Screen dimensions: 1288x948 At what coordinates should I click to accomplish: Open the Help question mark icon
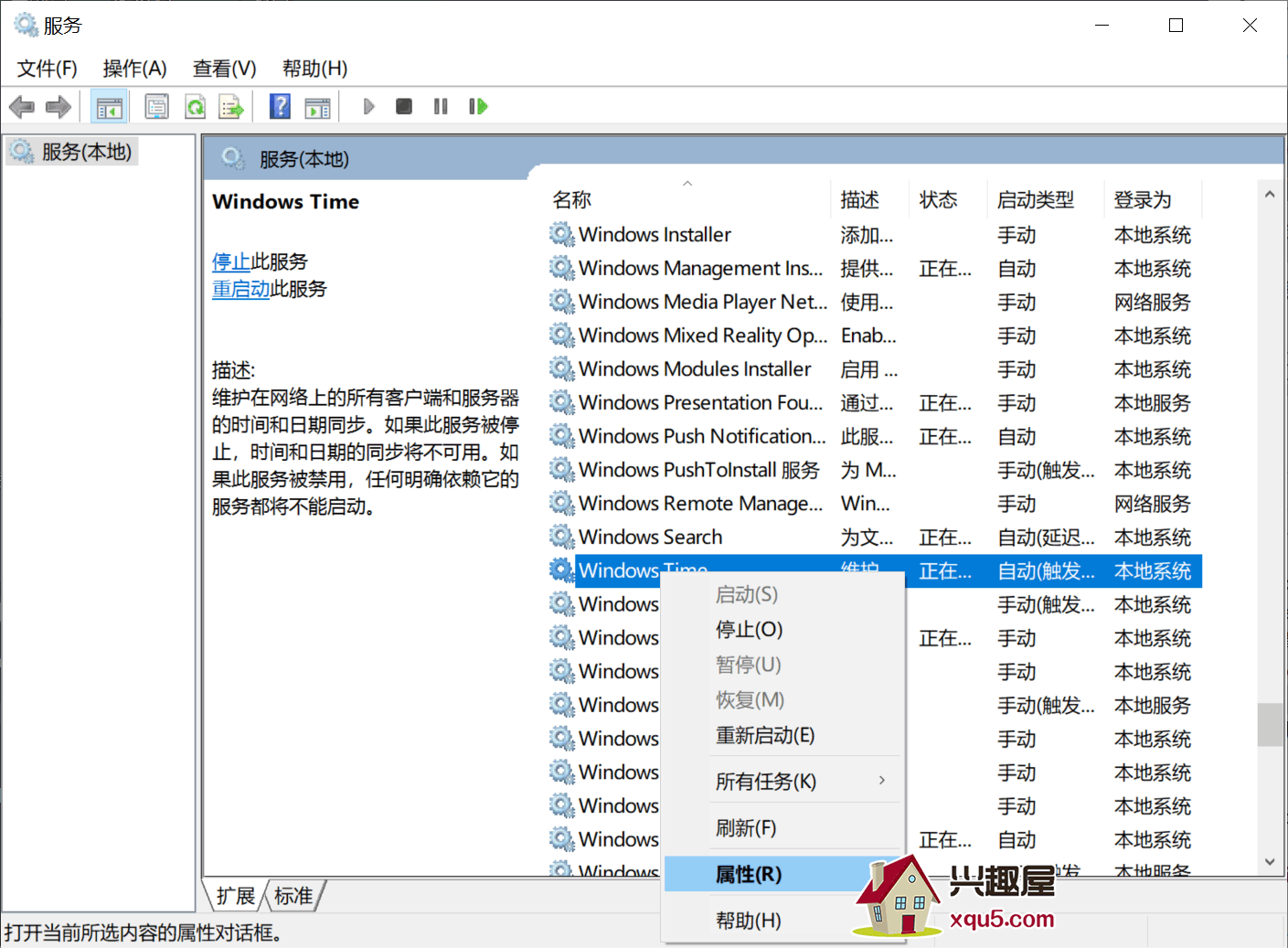point(280,107)
